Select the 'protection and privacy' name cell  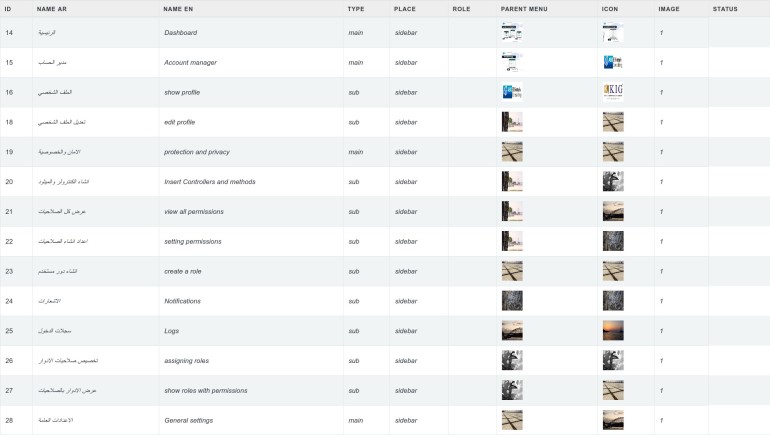[x=196, y=152]
